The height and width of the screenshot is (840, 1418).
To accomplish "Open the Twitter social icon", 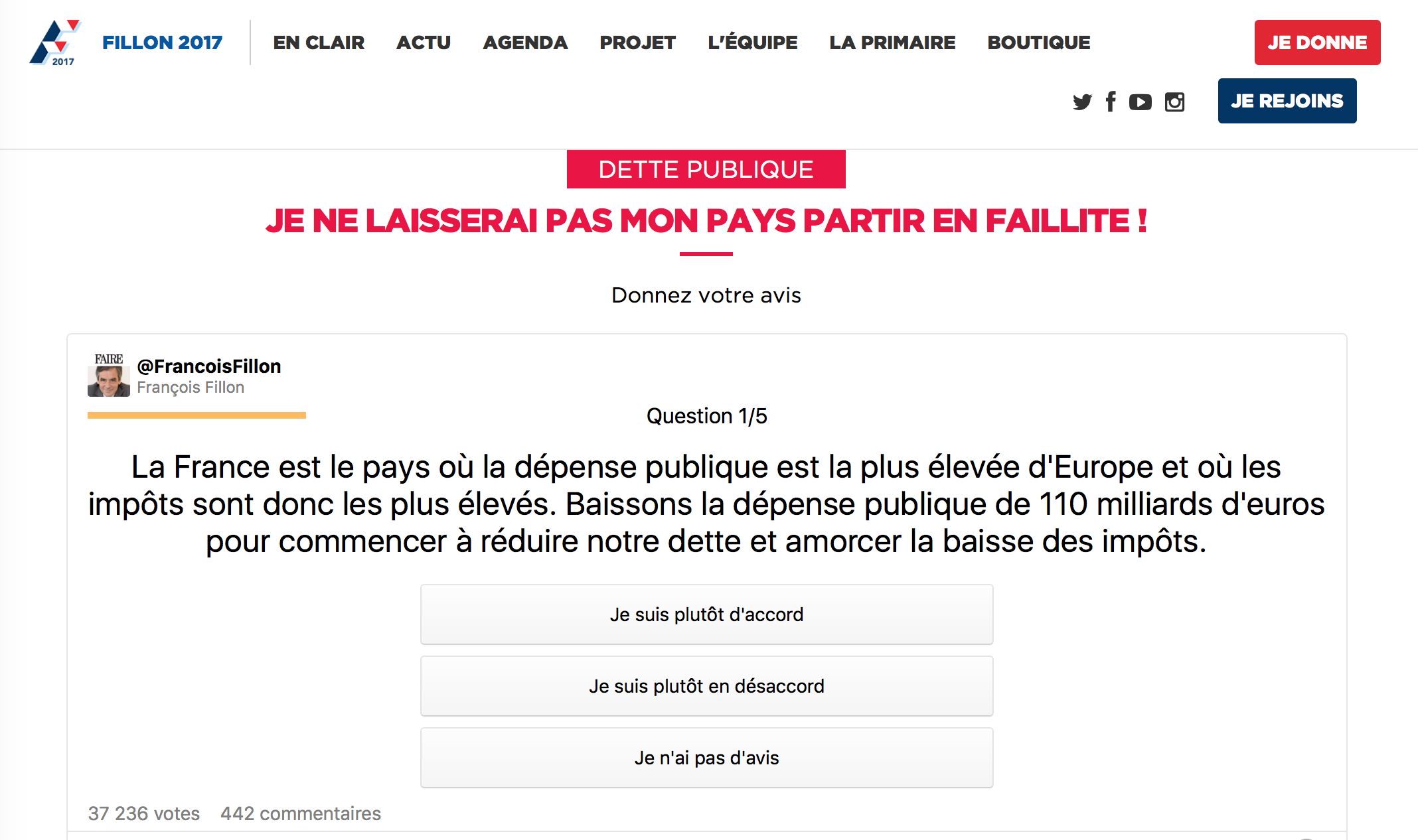I will 1082,102.
